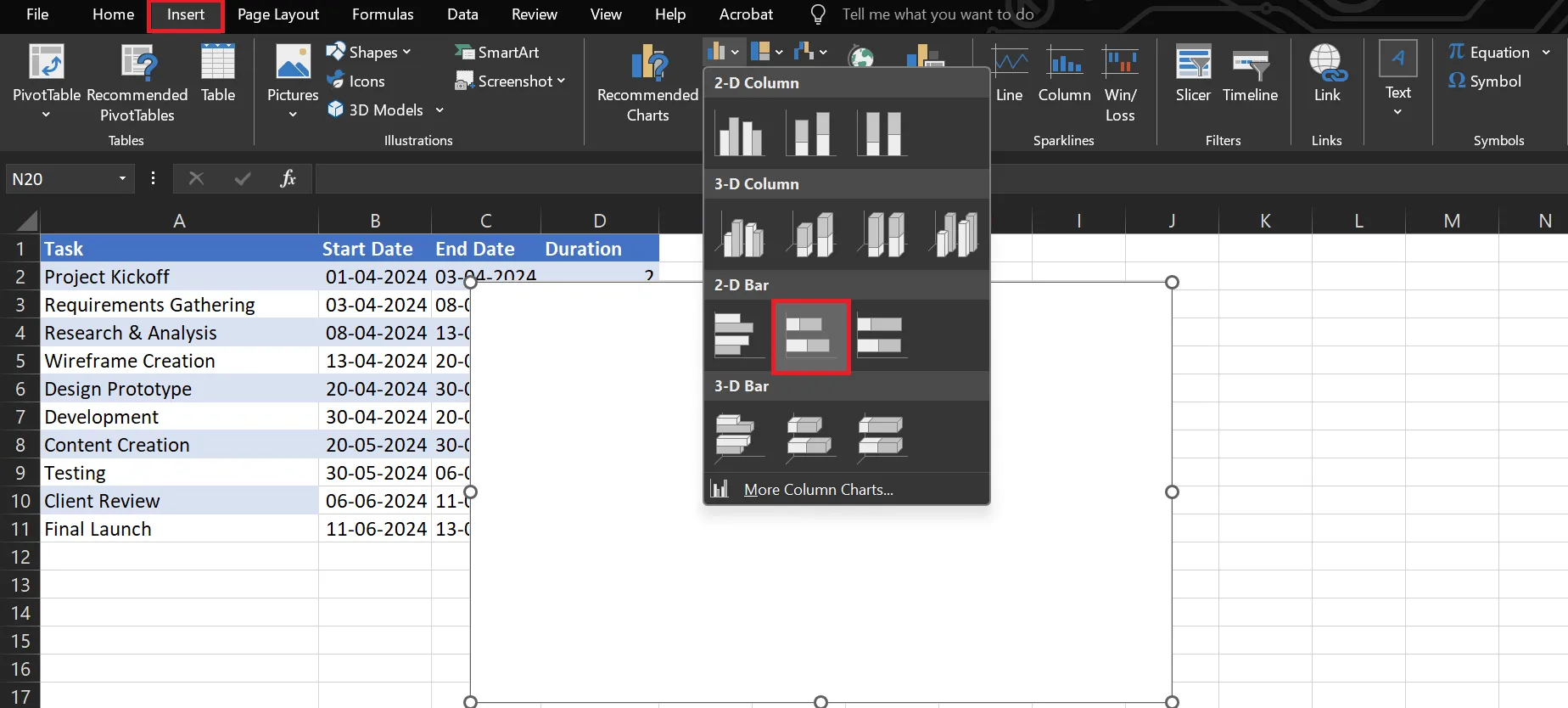Expand the Name Box dropdown arrow

(x=122, y=178)
